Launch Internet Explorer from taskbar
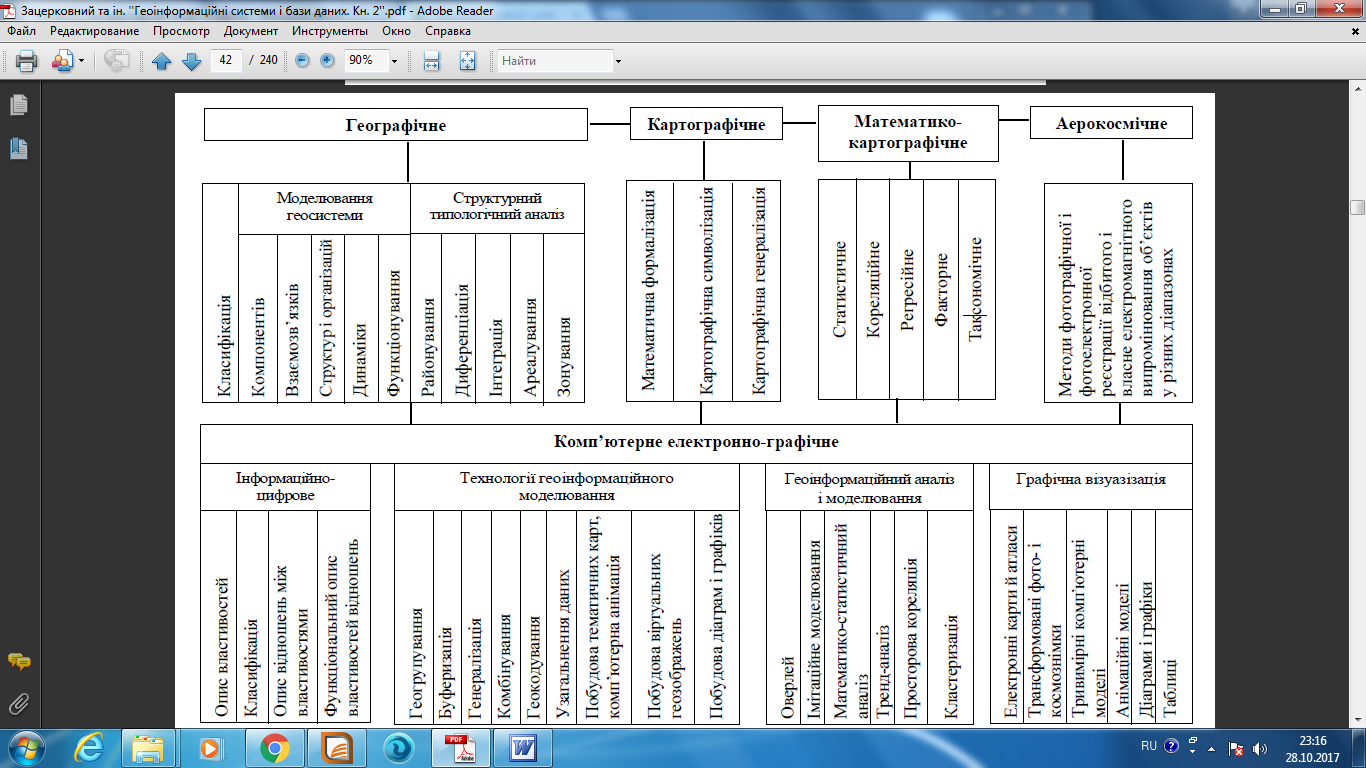1366x768 pixels. pos(90,748)
